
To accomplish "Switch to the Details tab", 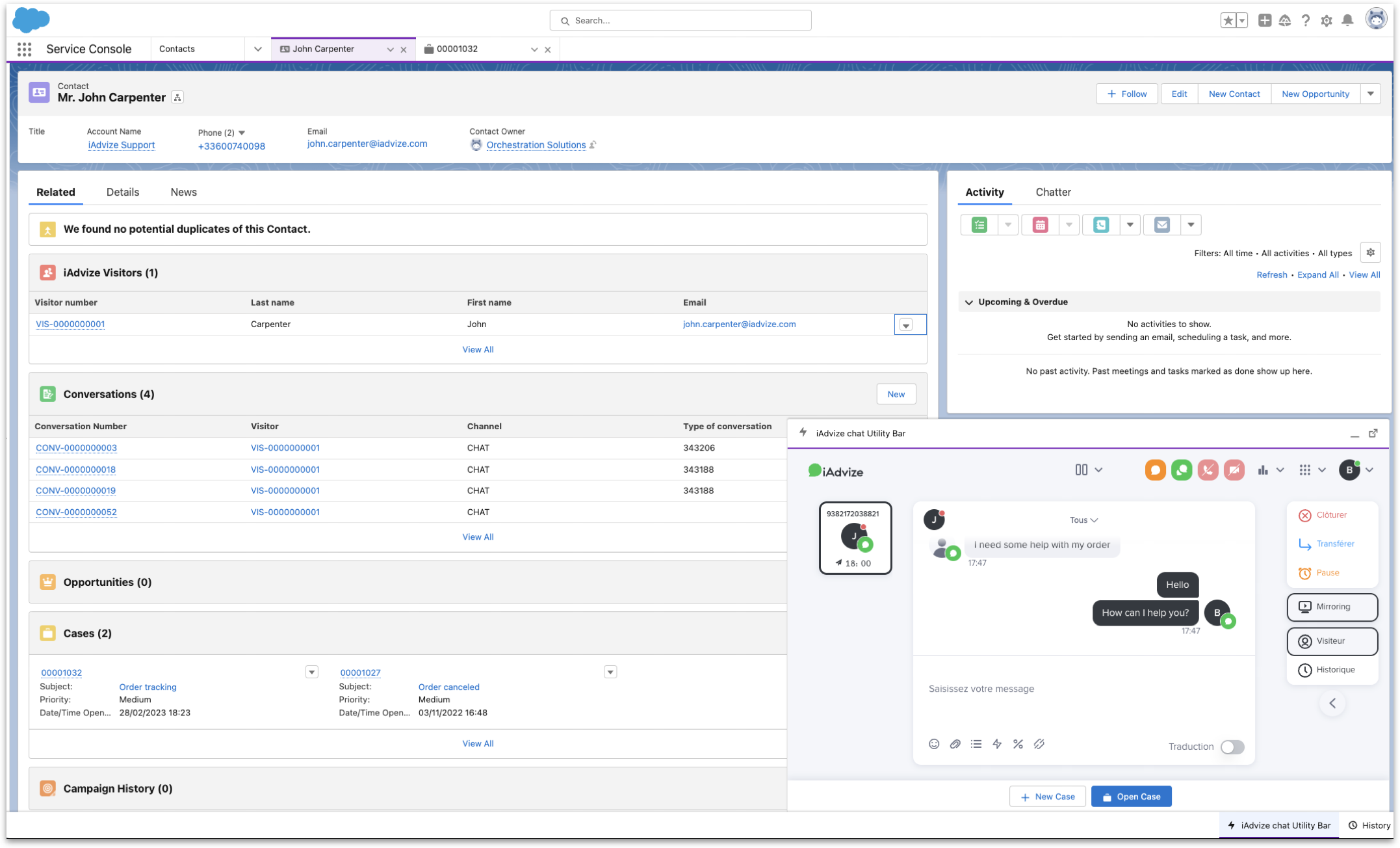I will [x=123, y=192].
